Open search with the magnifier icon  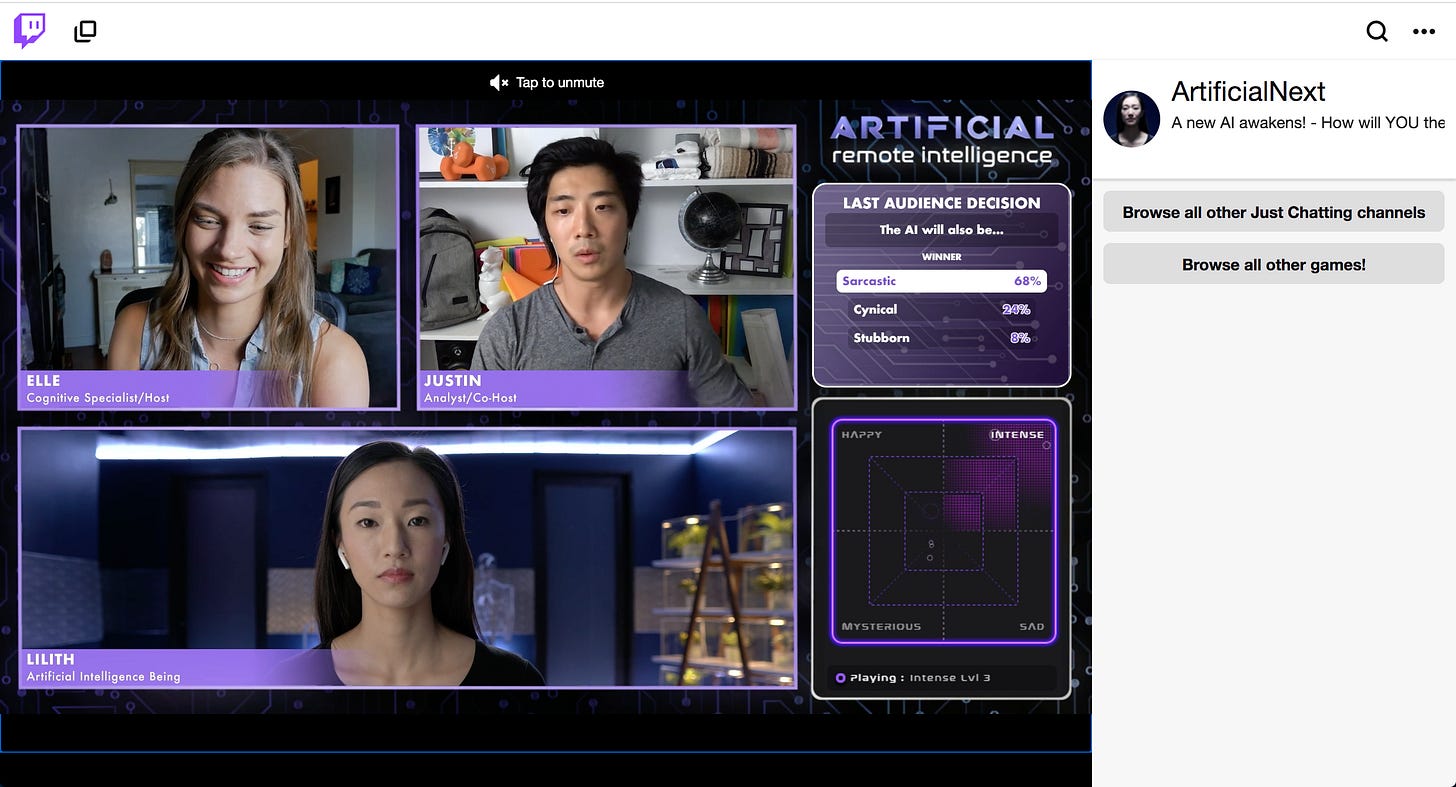(1377, 31)
